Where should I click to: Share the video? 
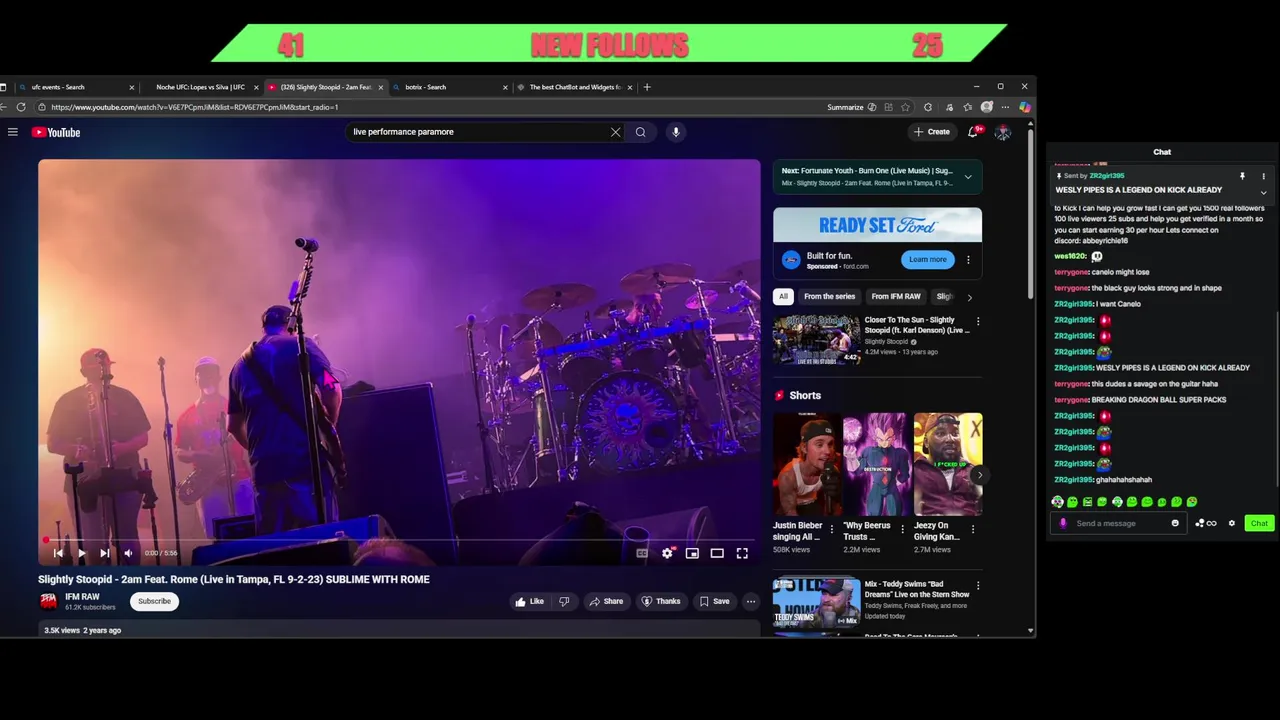click(x=606, y=601)
